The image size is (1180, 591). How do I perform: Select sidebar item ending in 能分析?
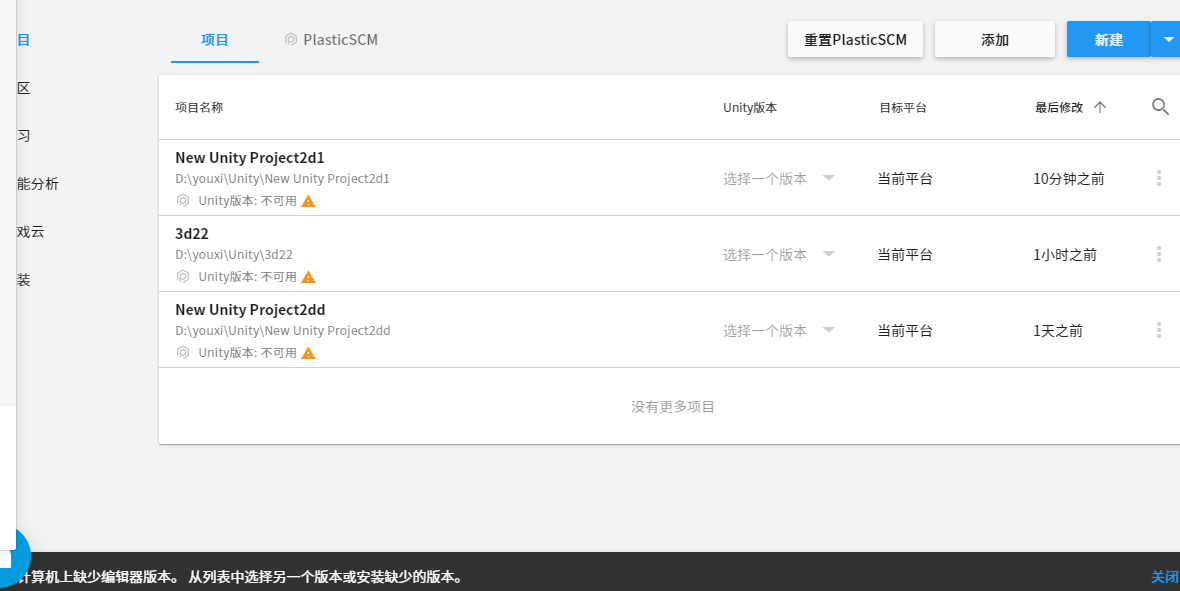tap(38, 184)
